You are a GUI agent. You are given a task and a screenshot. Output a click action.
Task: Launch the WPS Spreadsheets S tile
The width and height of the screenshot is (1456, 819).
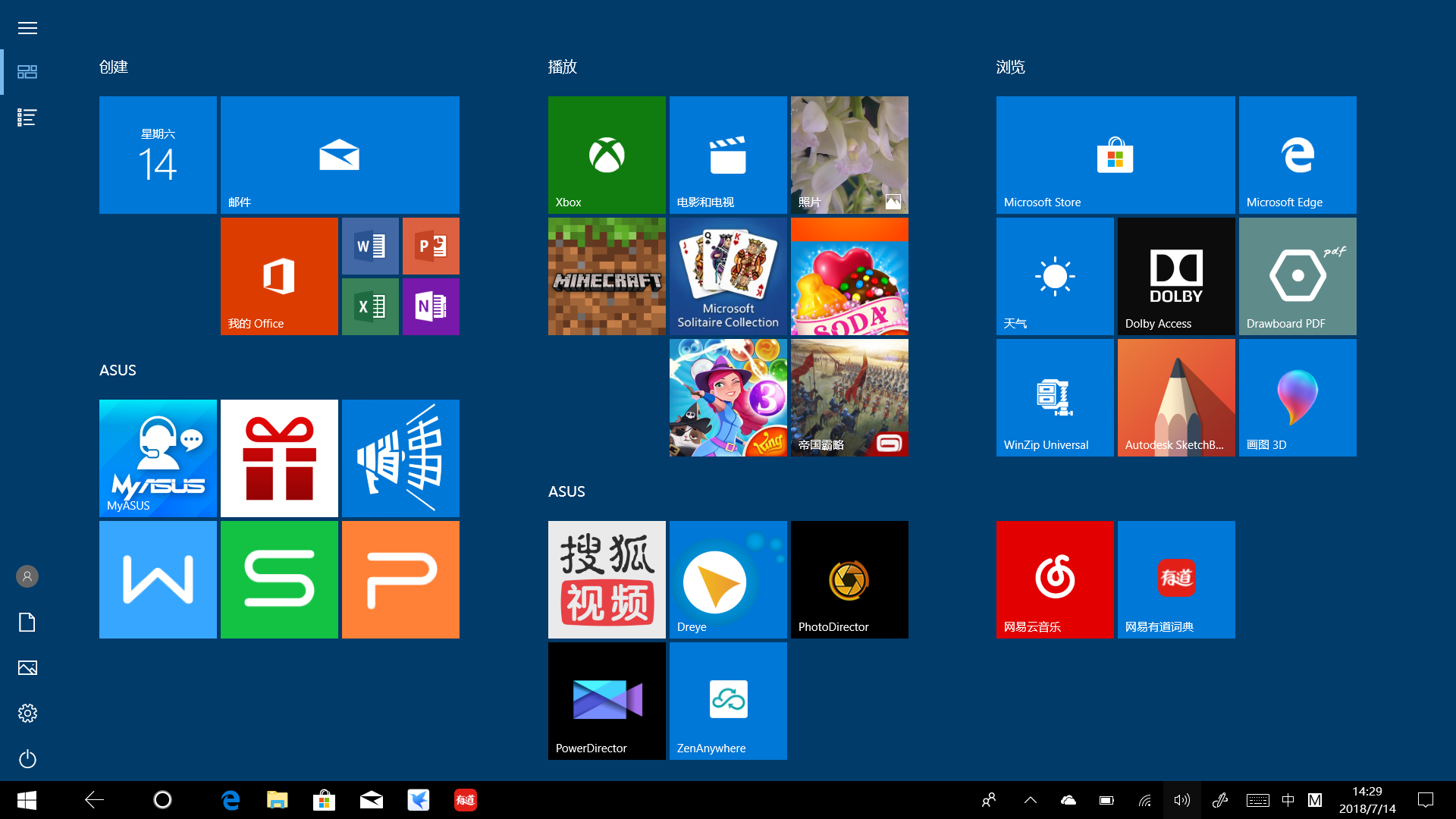click(x=279, y=579)
